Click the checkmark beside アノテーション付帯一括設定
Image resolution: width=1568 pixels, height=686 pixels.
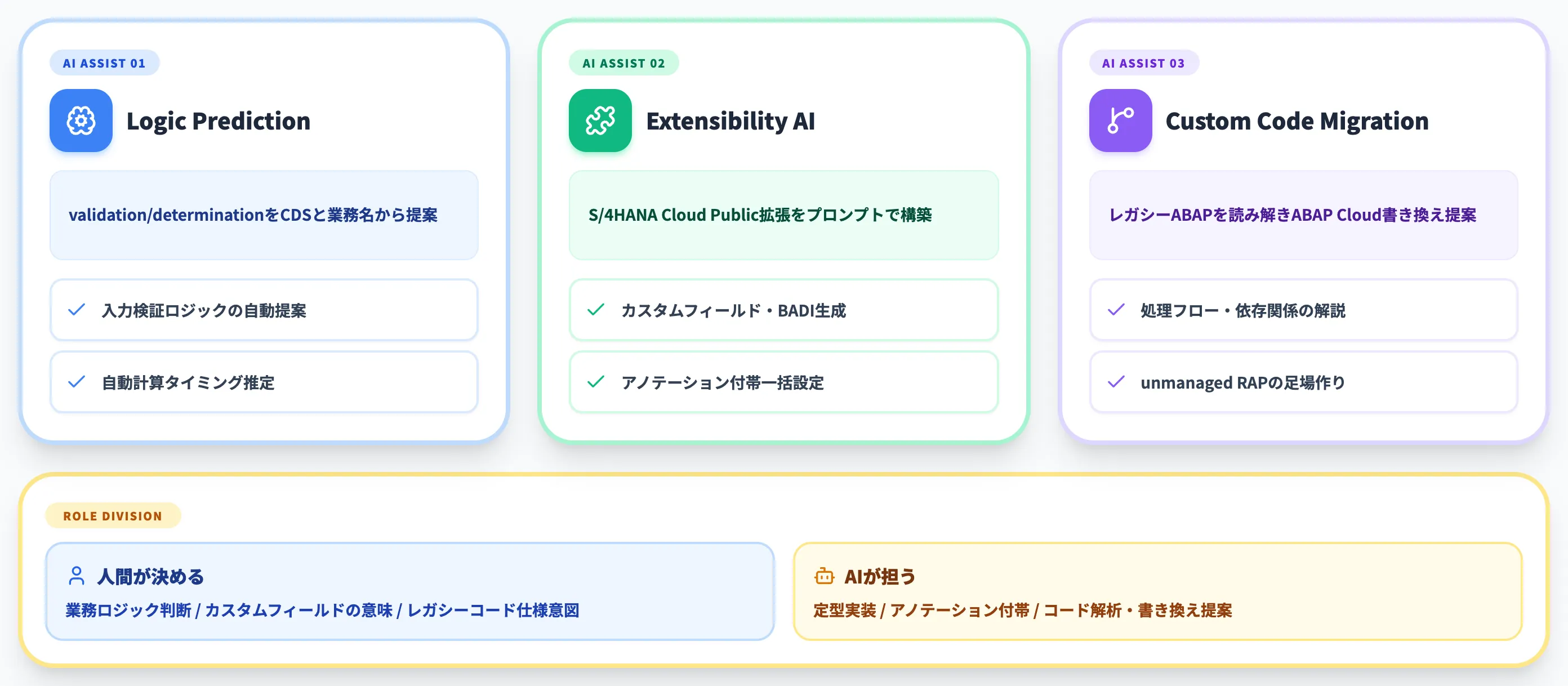pyautogui.click(x=596, y=382)
